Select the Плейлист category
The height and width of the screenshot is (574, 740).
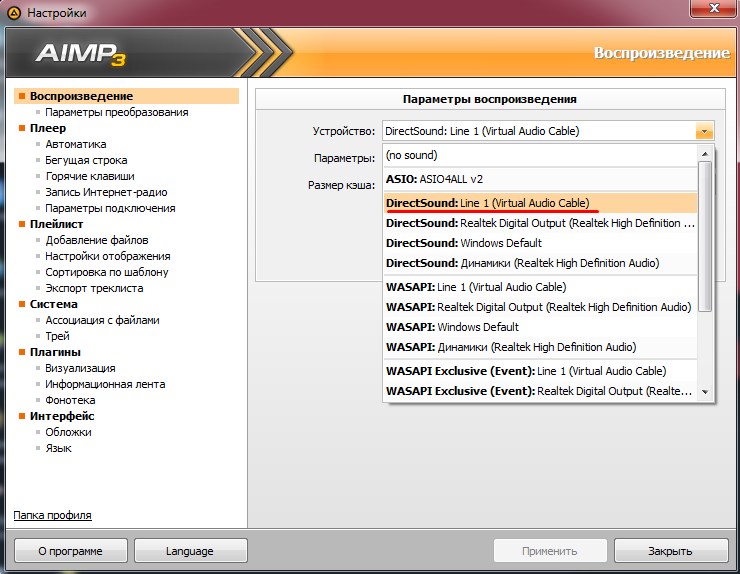tap(56, 224)
